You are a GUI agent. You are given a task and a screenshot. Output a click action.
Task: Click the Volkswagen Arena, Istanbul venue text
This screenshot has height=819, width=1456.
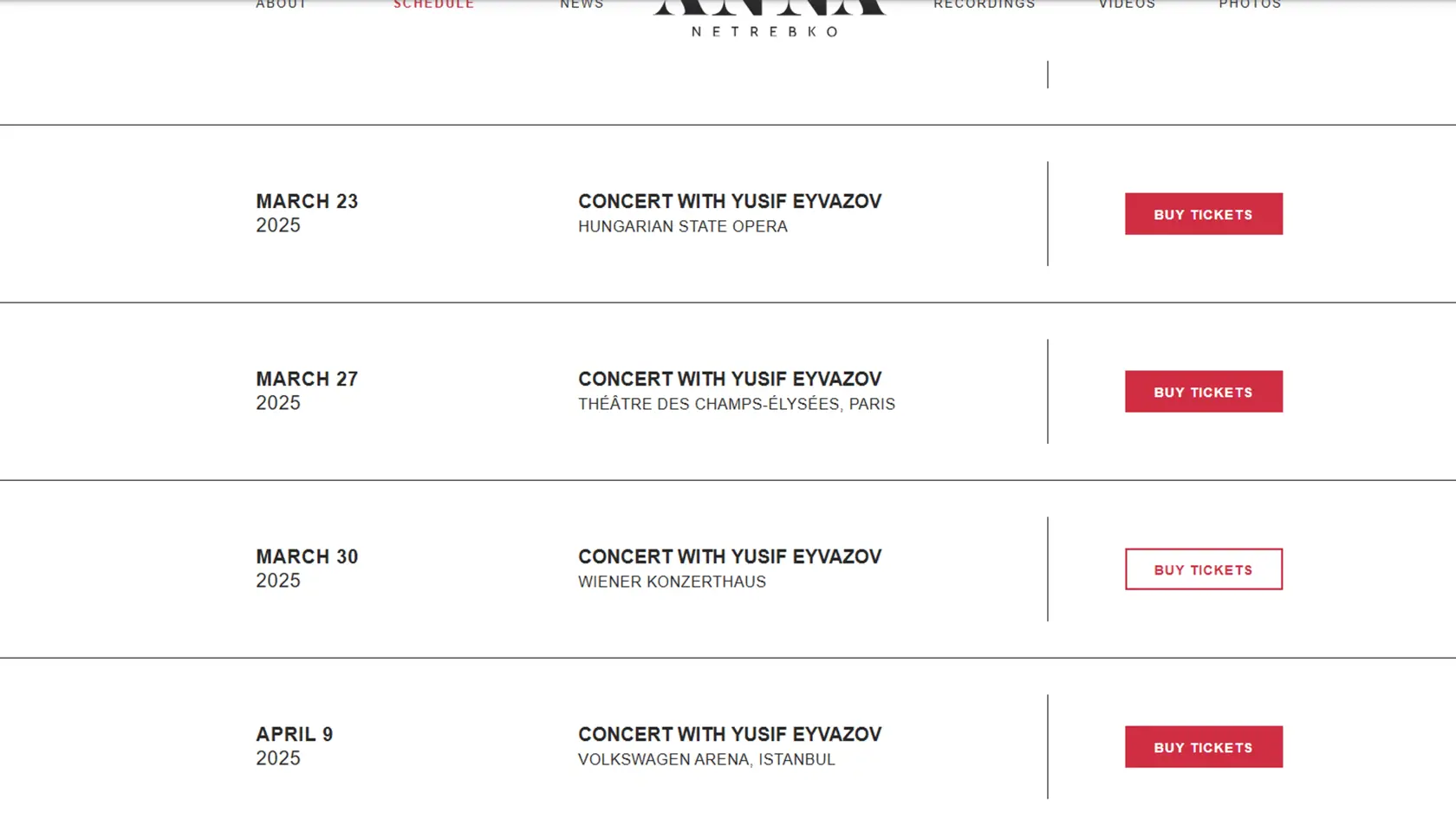point(706,759)
